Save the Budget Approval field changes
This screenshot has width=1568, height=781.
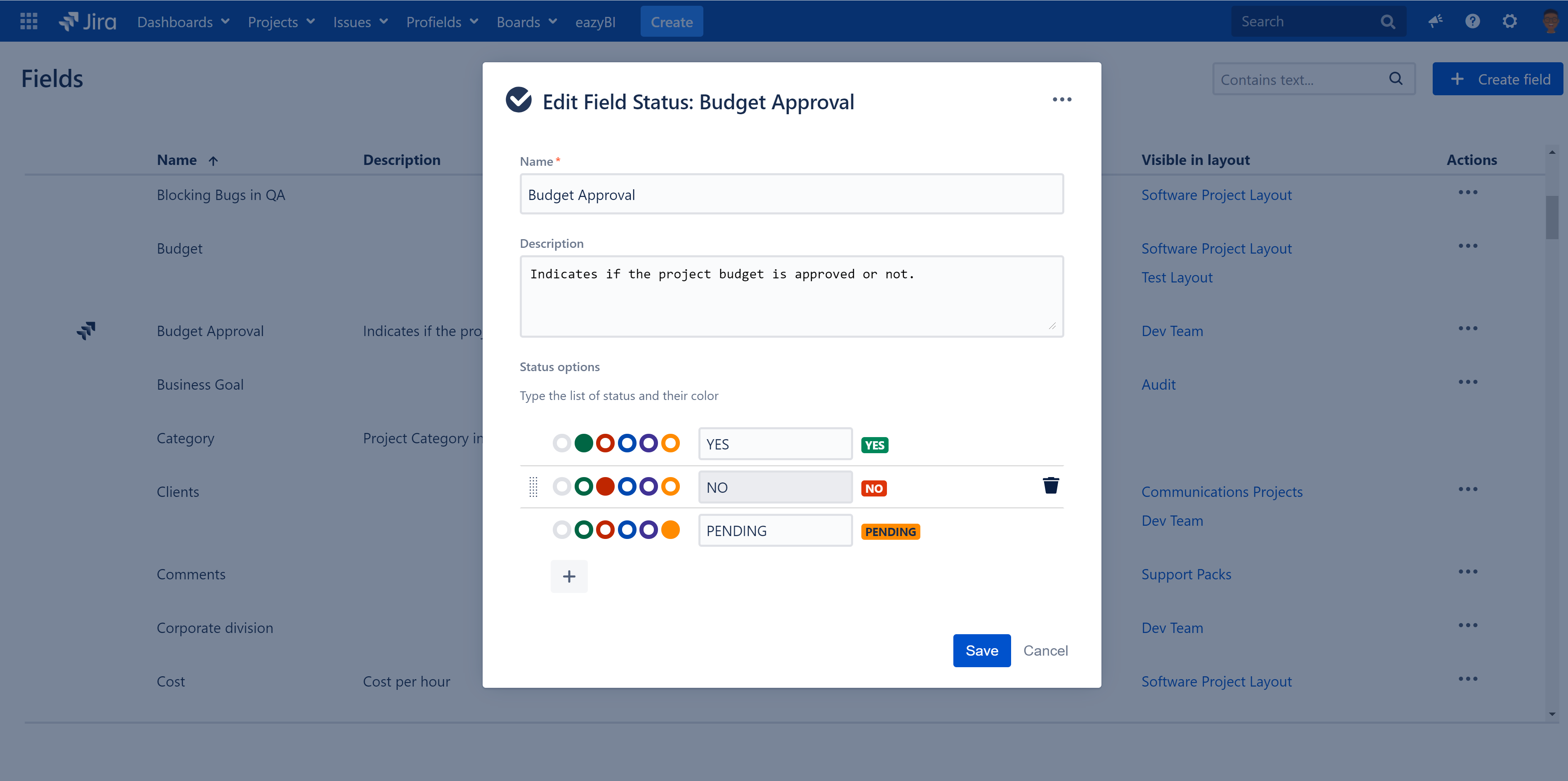981,650
